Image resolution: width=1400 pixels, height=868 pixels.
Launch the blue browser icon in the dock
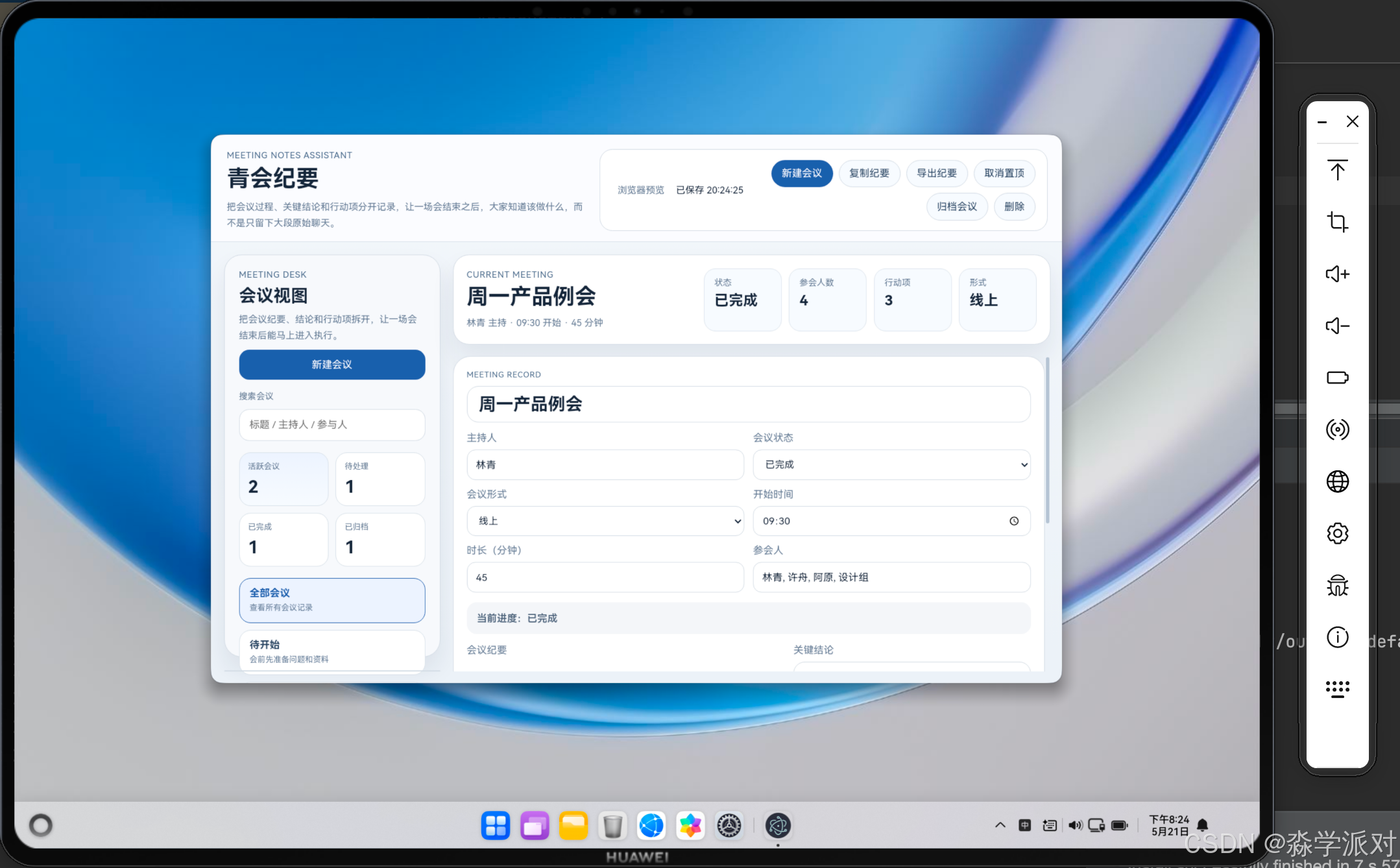[x=651, y=826]
